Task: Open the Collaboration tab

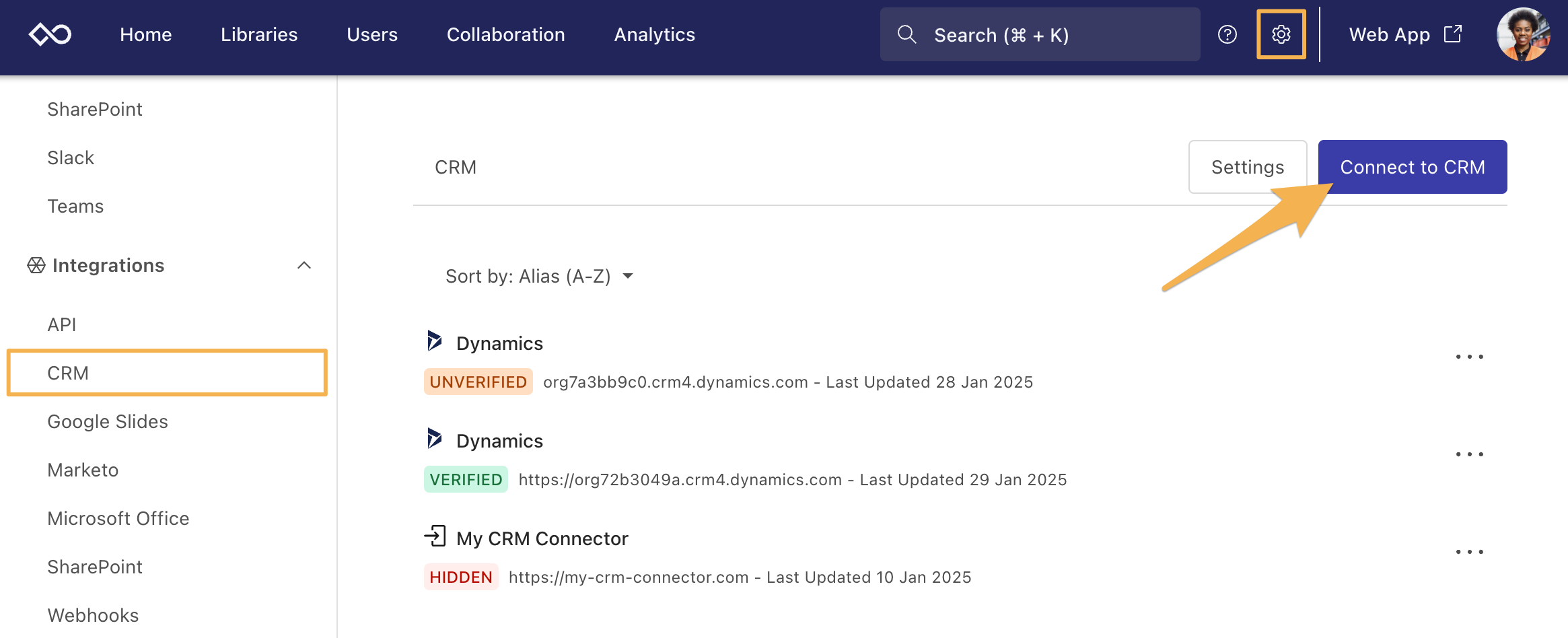Action: (506, 34)
